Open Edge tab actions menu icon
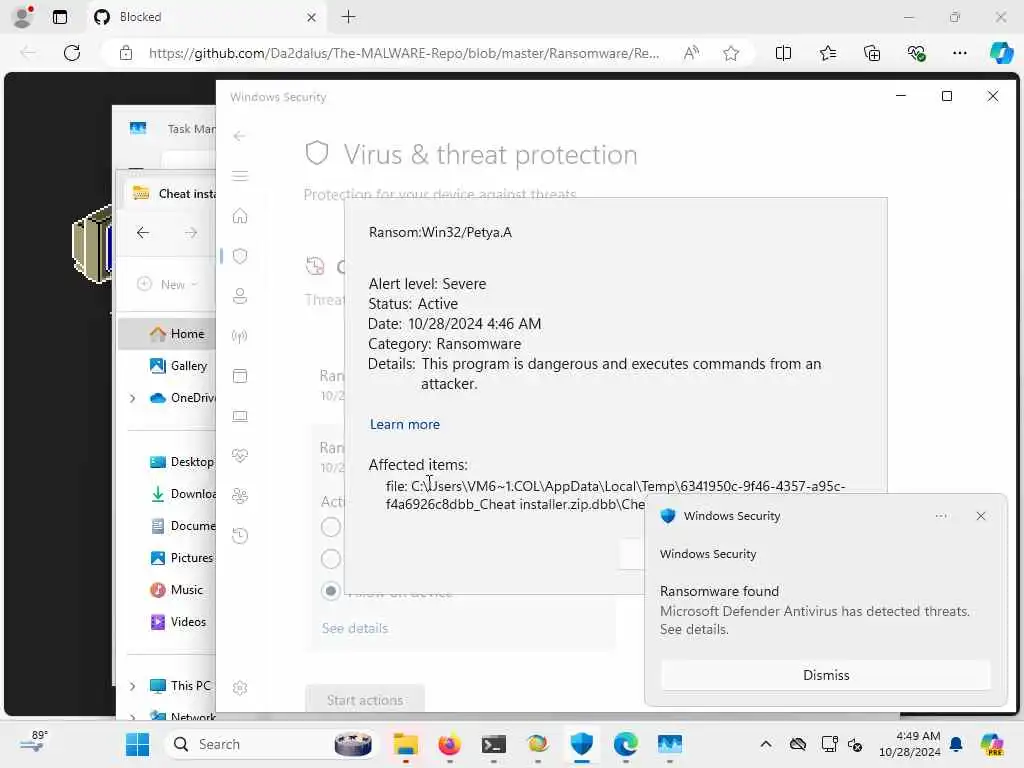This screenshot has height=768, width=1024. click(59, 17)
